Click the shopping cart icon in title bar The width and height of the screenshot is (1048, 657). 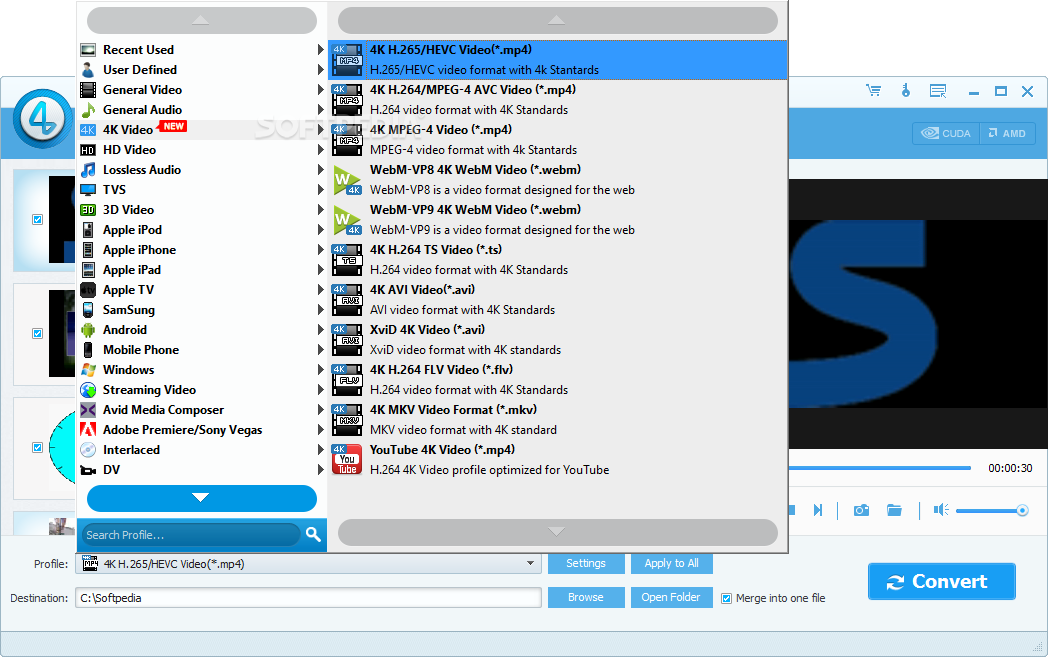coord(873,90)
